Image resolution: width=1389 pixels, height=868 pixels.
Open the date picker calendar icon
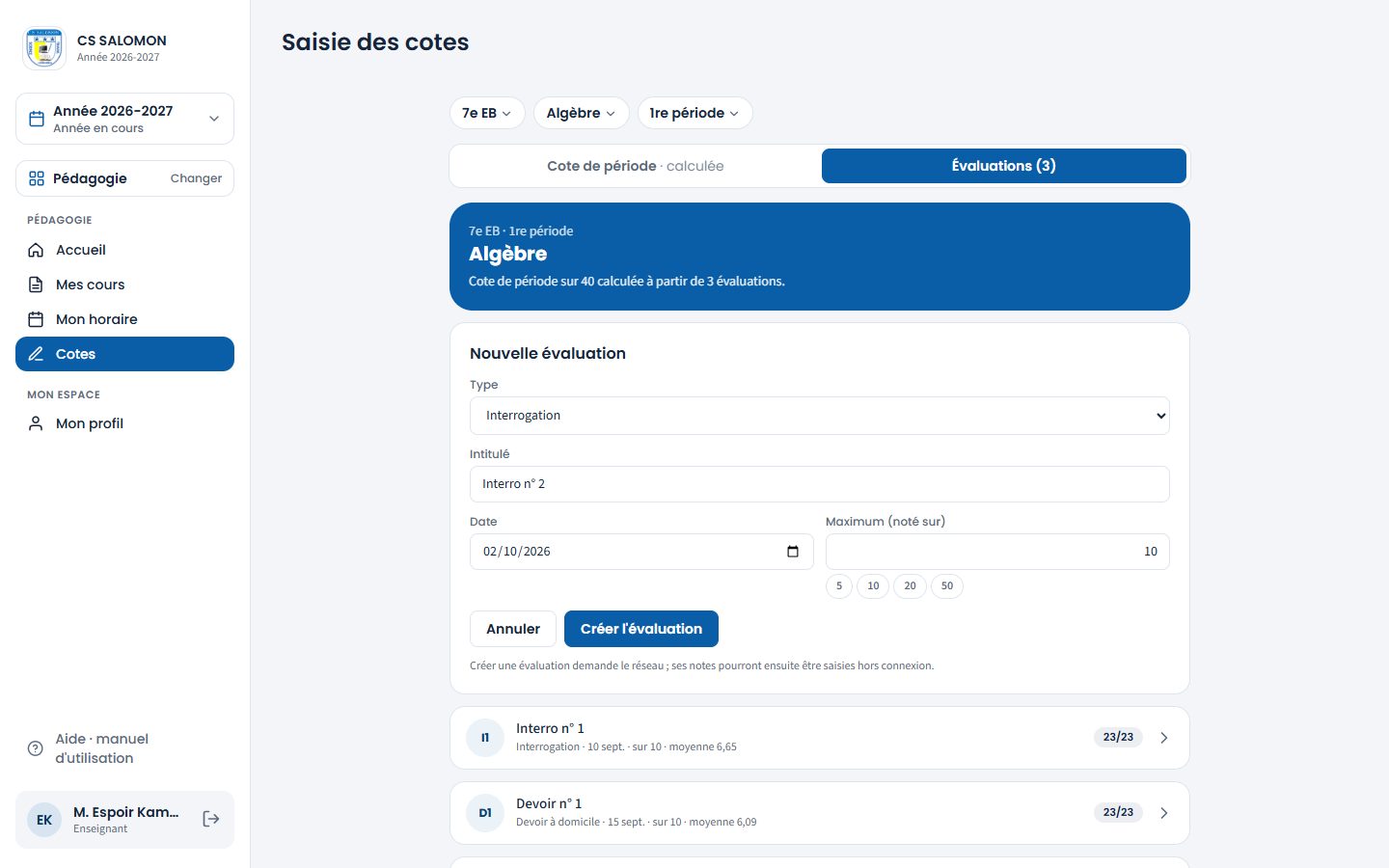[x=793, y=552]
